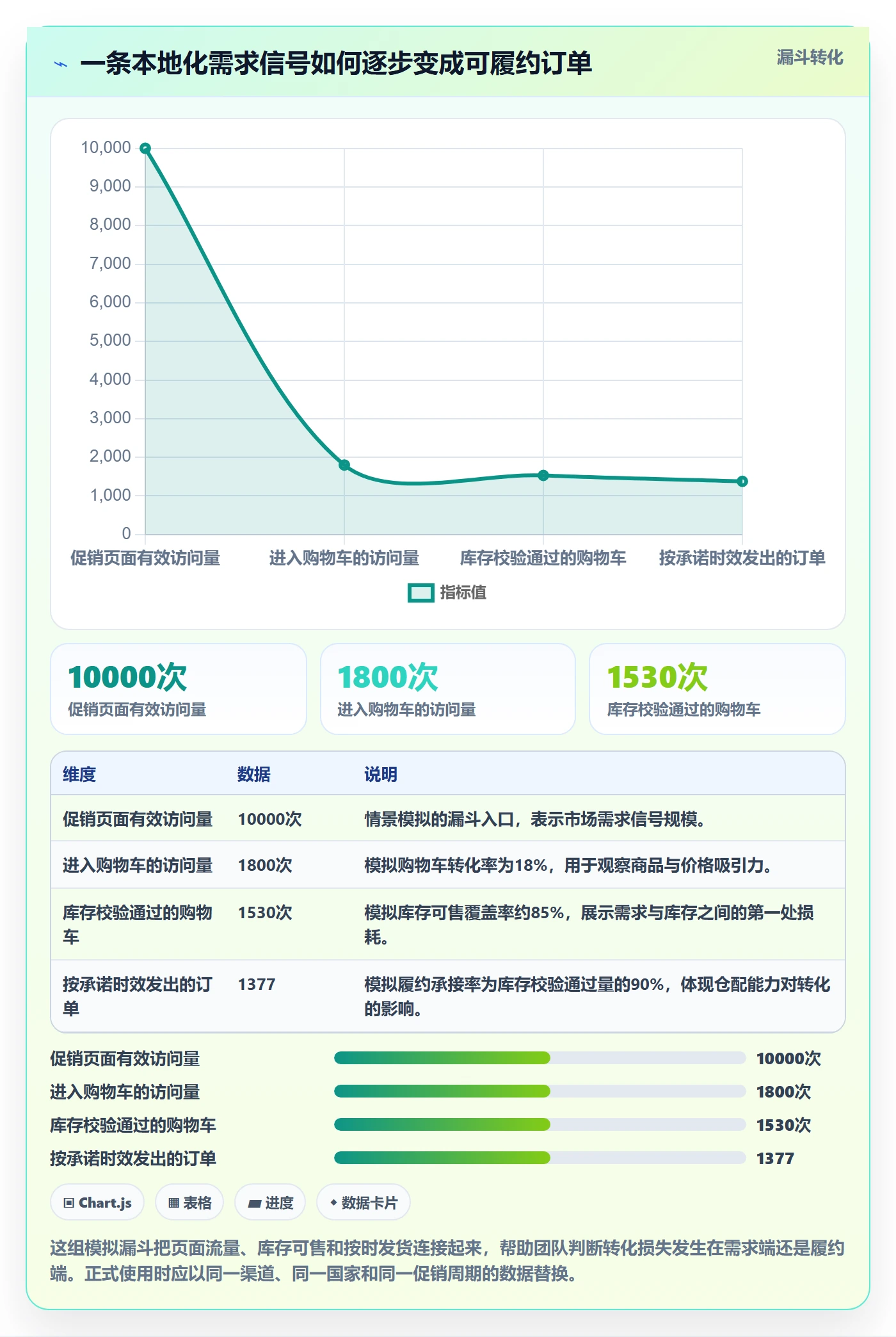The width and height of the screenshot is (896, 1337).
Task: Click the chart point above 库存校验通过的购物车
Action: coord(543,475)
